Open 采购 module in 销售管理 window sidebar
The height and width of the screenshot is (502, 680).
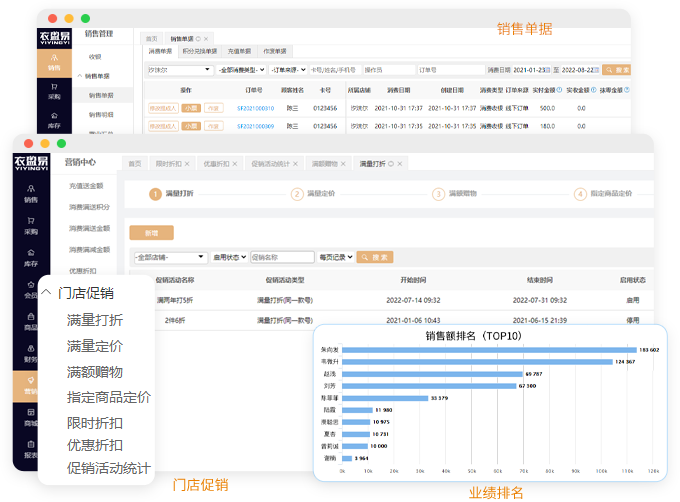pyautogui.click(x=54, y=91)
